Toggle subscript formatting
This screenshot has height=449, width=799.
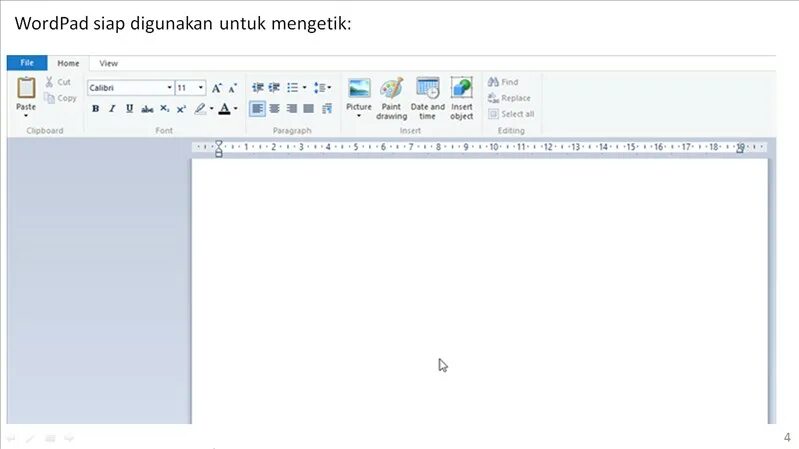[164, 109]
